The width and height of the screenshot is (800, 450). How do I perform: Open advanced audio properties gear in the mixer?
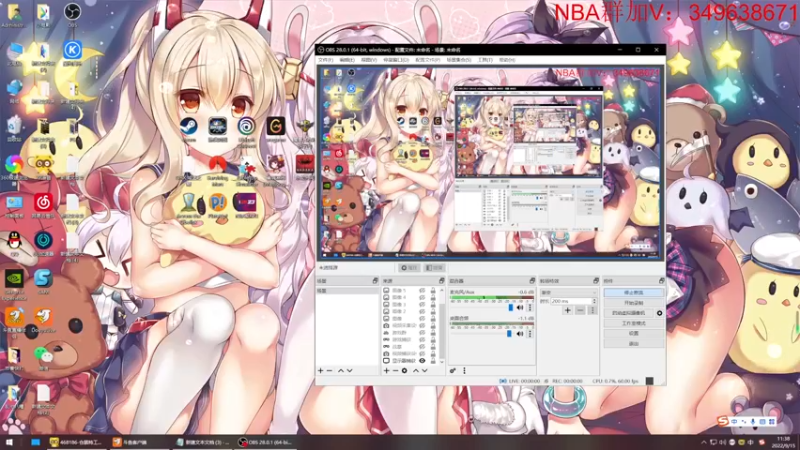point(453,370)
